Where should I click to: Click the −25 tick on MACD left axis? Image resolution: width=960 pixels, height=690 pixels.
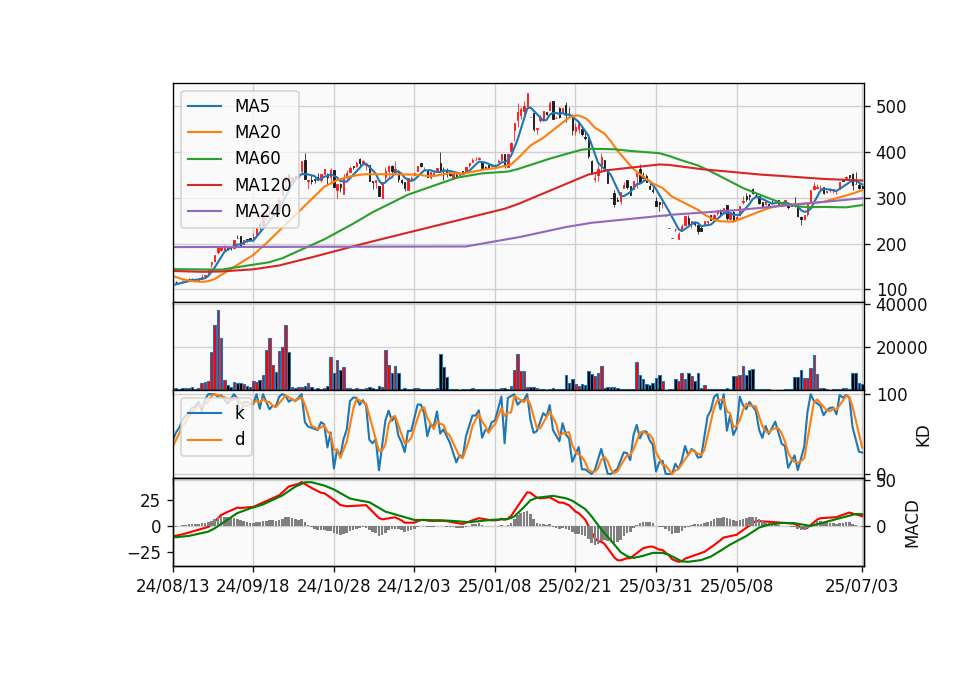coord(144,553)
